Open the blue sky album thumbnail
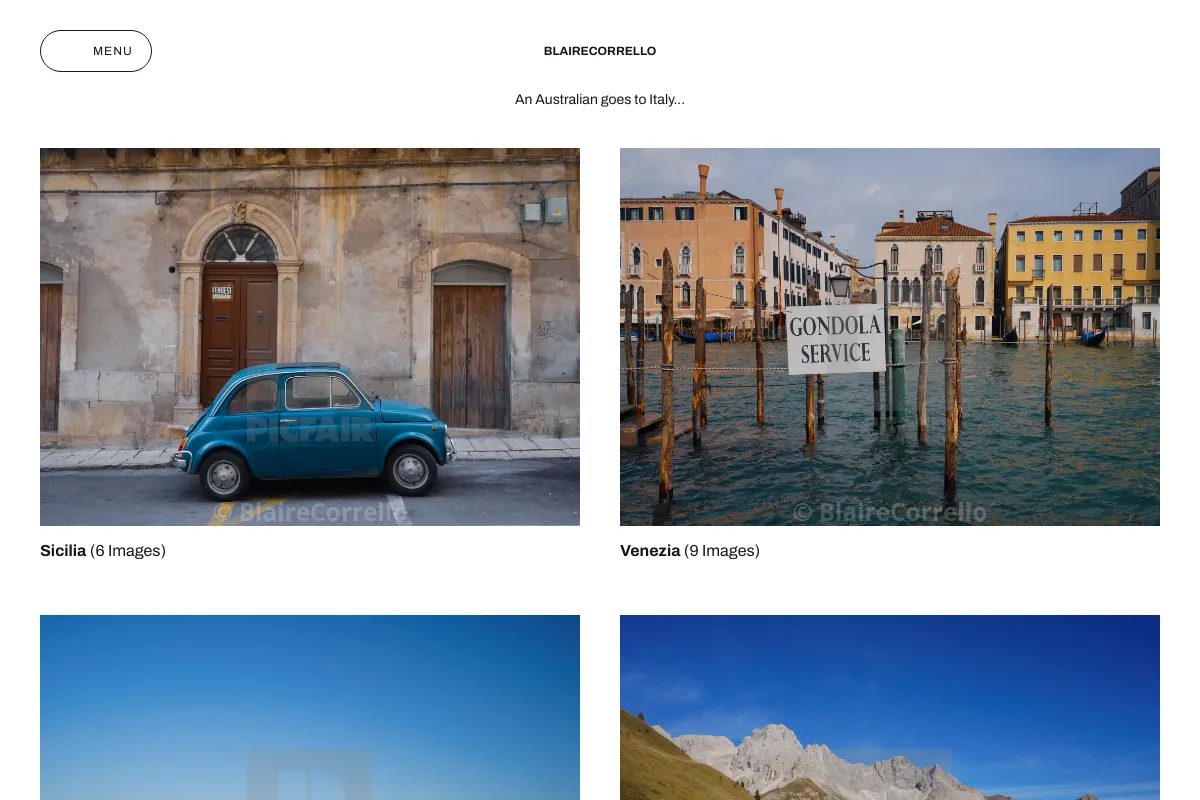Image resolution: width=1200 pixels, height=800 pixels. [310, 707]
